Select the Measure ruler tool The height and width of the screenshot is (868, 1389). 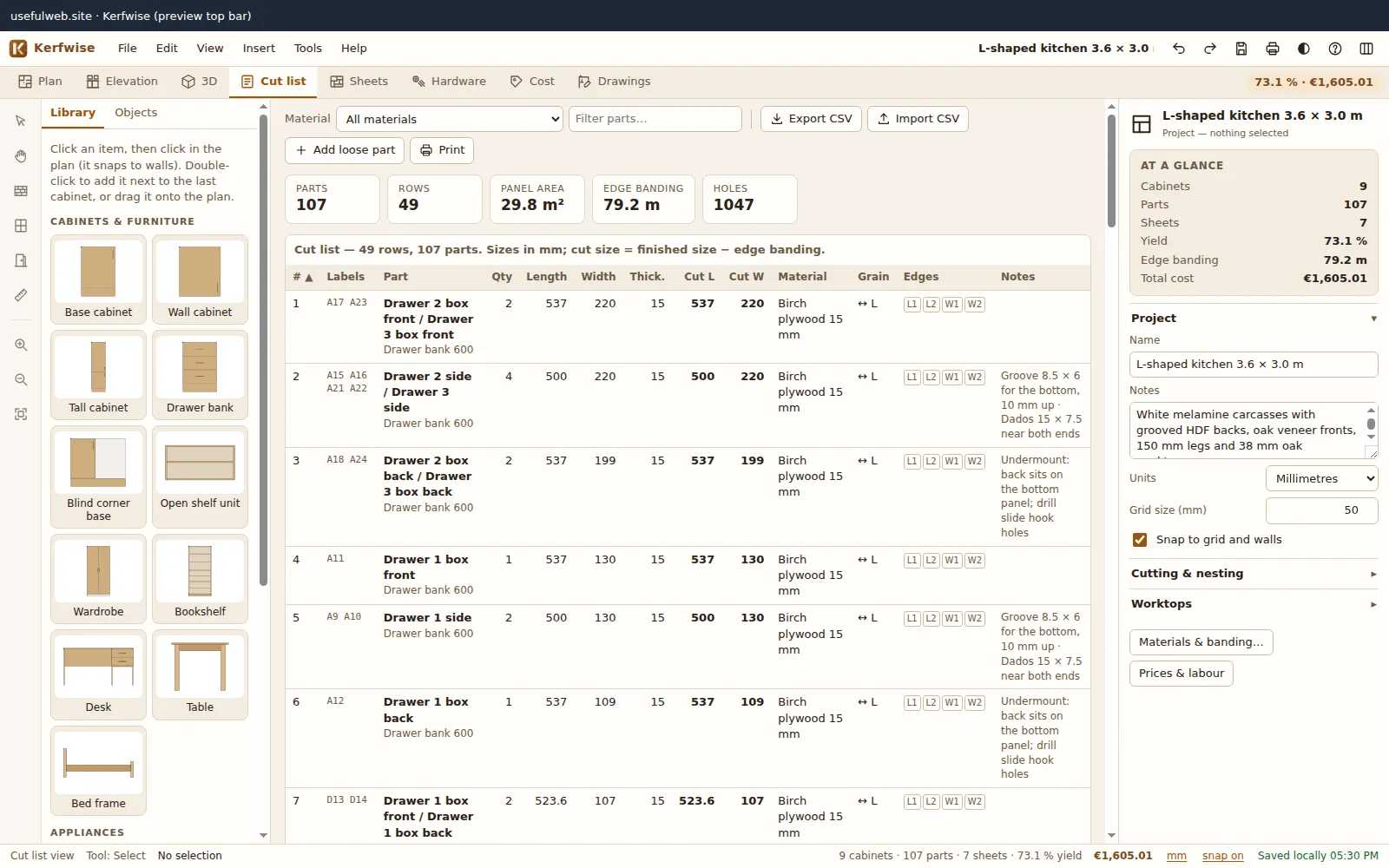click(x=21, y=295)
